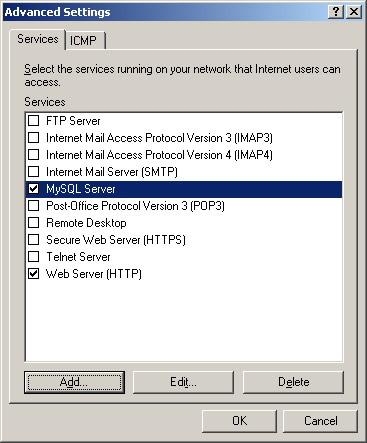Uncheck the Web Server (HTTP) checkbox
The width and height of the screenshot is (367, 443).
33,274
